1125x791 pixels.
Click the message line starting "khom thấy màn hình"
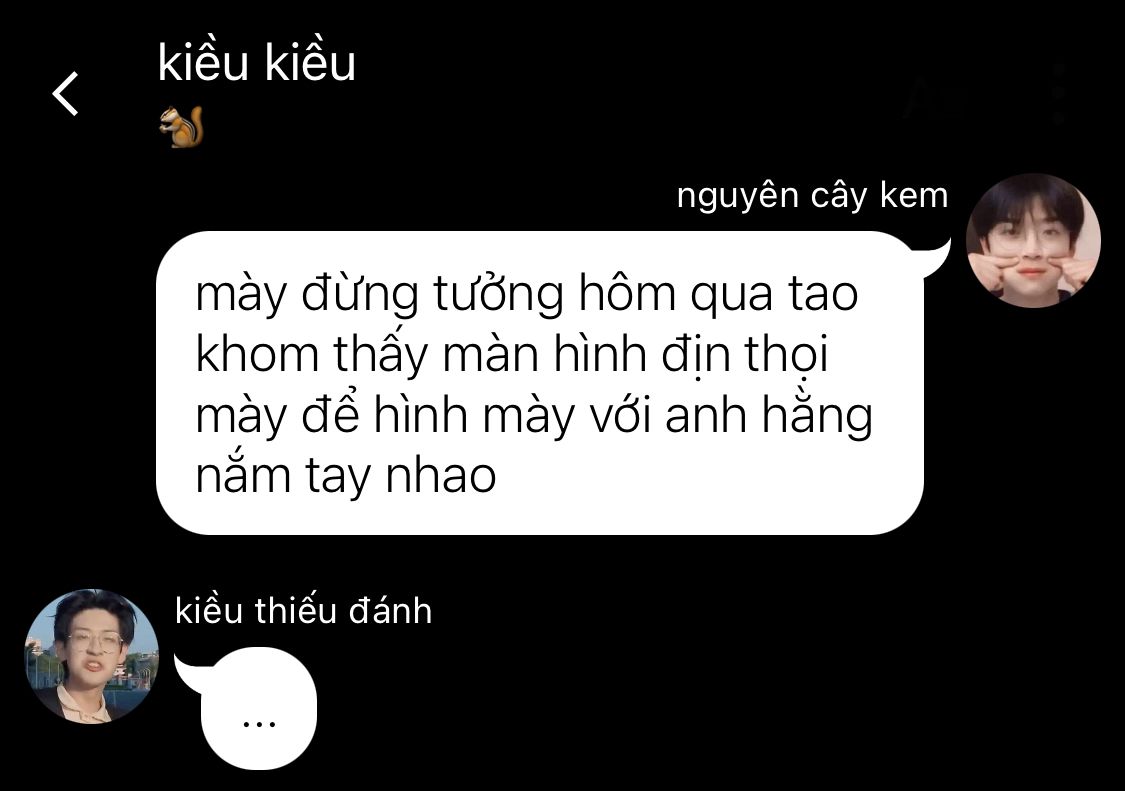click(512, 355)
